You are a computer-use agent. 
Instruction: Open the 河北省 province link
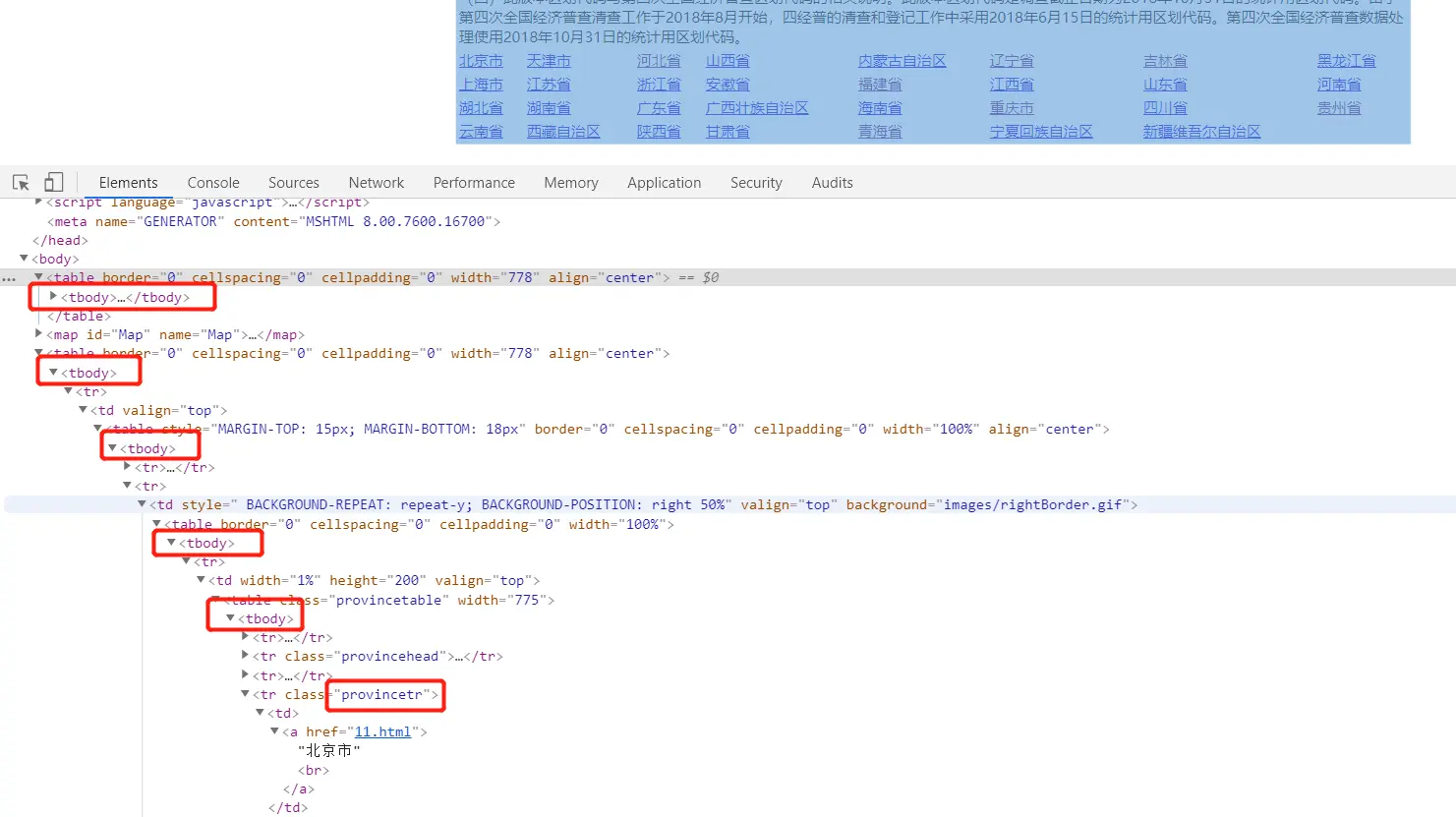click(x=659, y=61)
